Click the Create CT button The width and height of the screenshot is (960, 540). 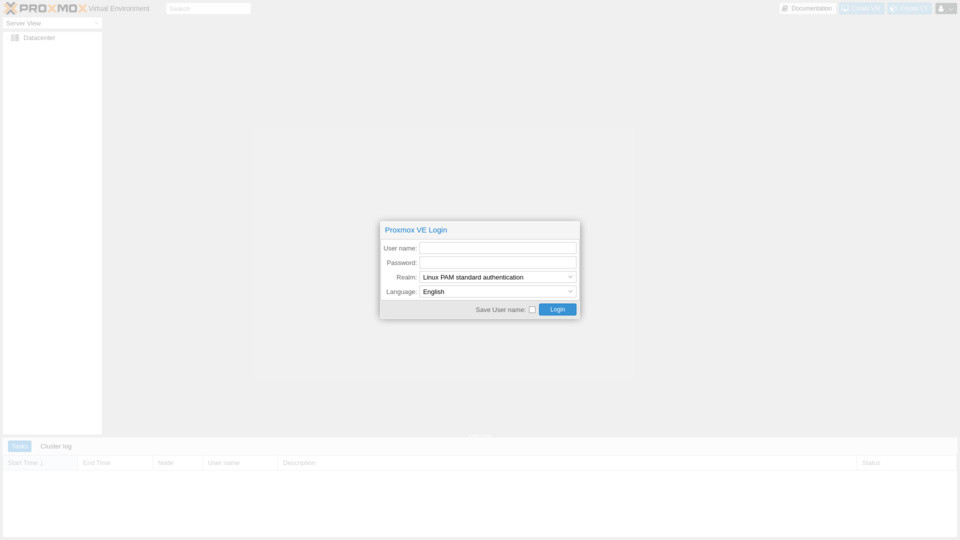[x=909, y=9]
